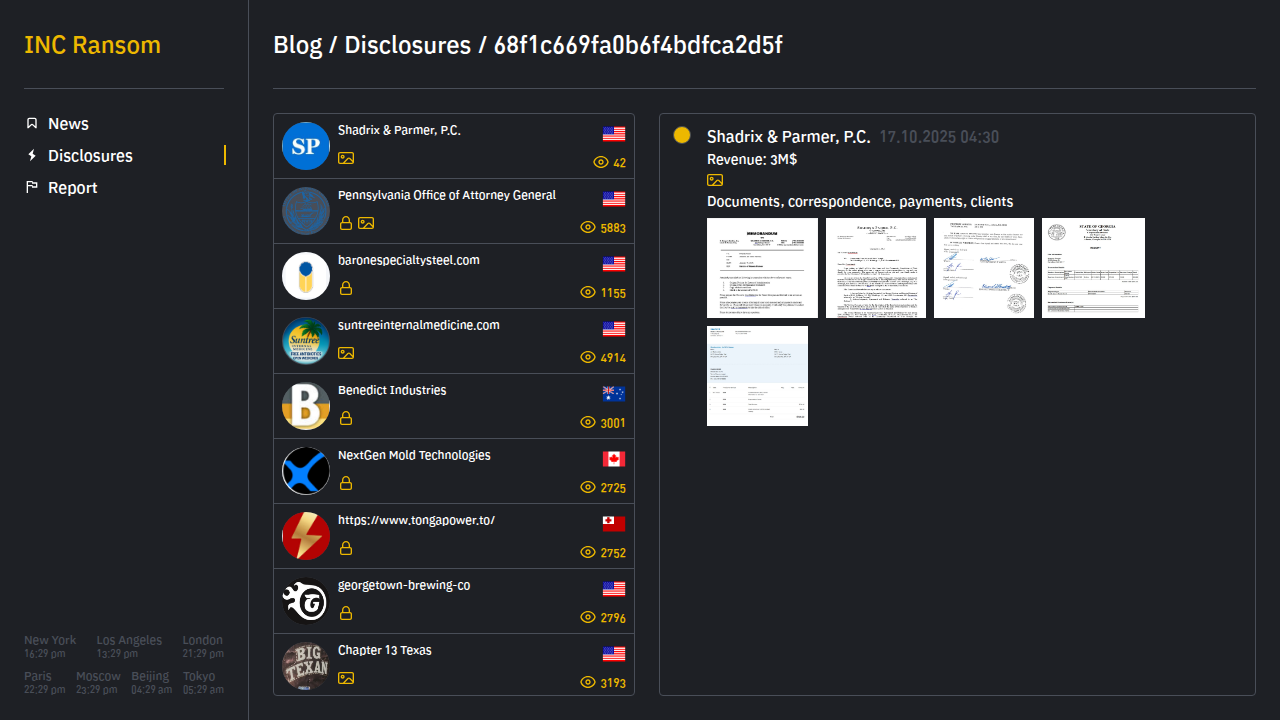1280x720 pixels.
Task: Click the image icon under suntreeinternalmedicine.com
Action: [346, 353]
